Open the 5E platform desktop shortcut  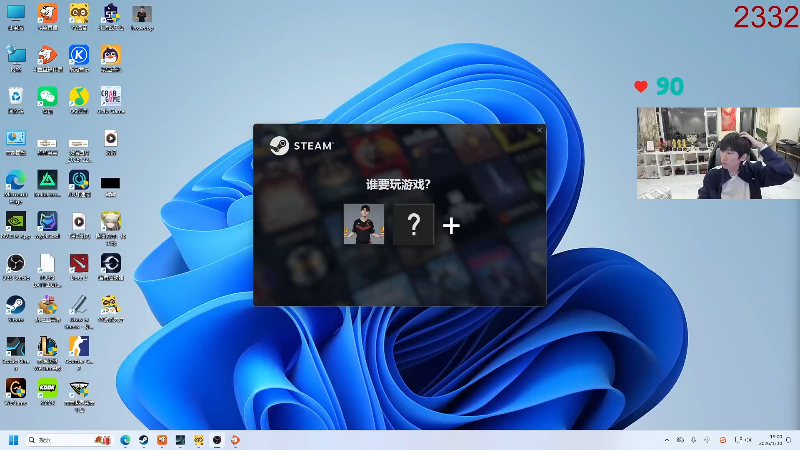pos(111,17)
